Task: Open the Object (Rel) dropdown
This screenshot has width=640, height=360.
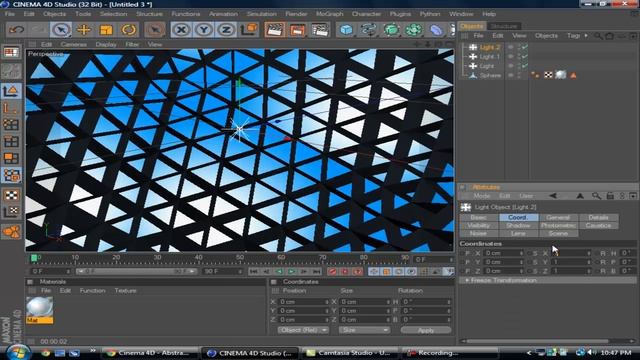Action: click(x=303, y=330)
